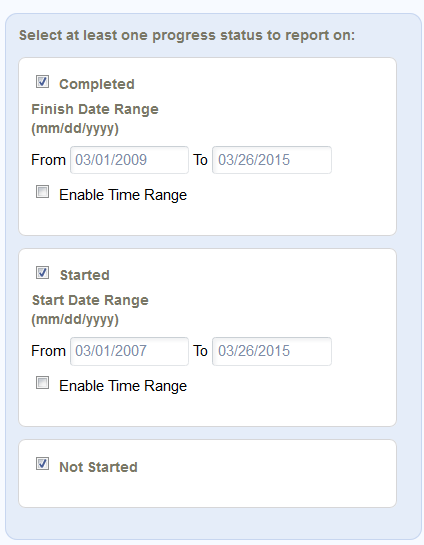The height and width of the screenshot is (545, 424).
Task: Click the Start Date From field 03/01/2007
Action: point(129,351)
